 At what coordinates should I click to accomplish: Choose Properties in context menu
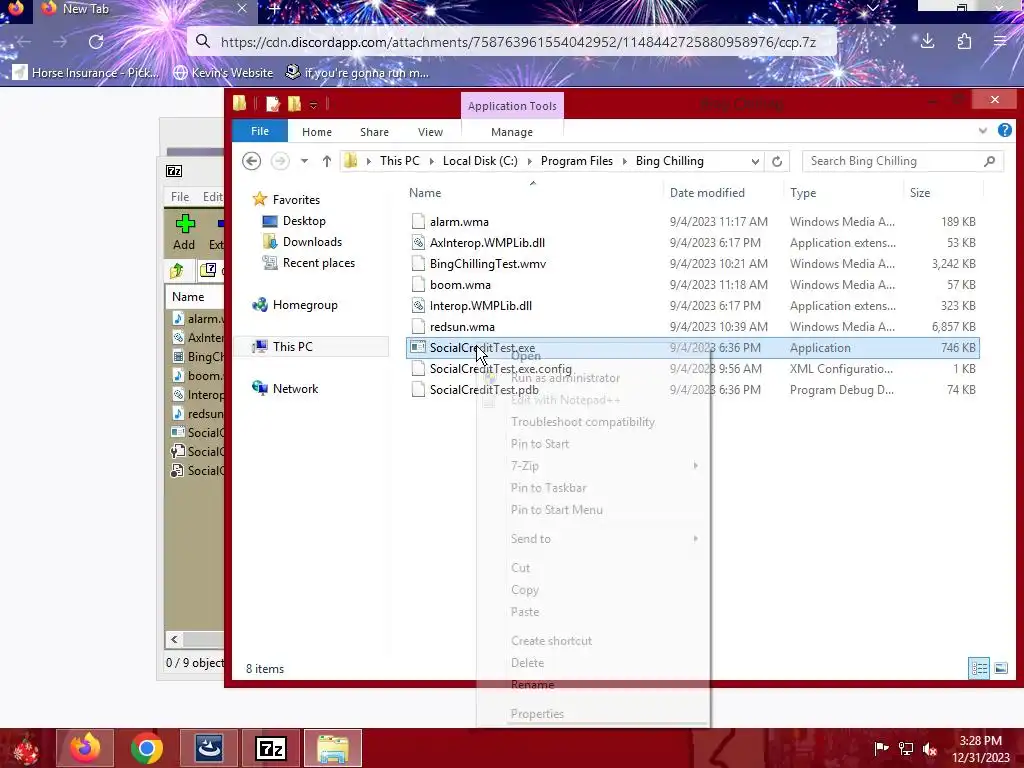(x=592, y=714)
